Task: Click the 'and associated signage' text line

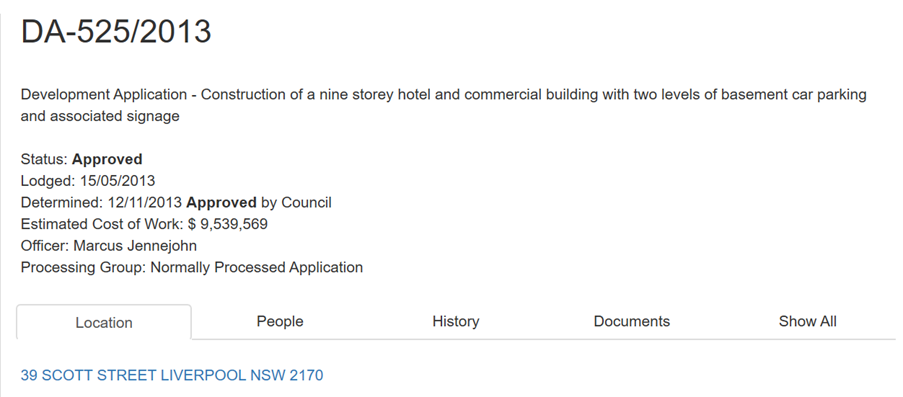Action: click(100, 116)
